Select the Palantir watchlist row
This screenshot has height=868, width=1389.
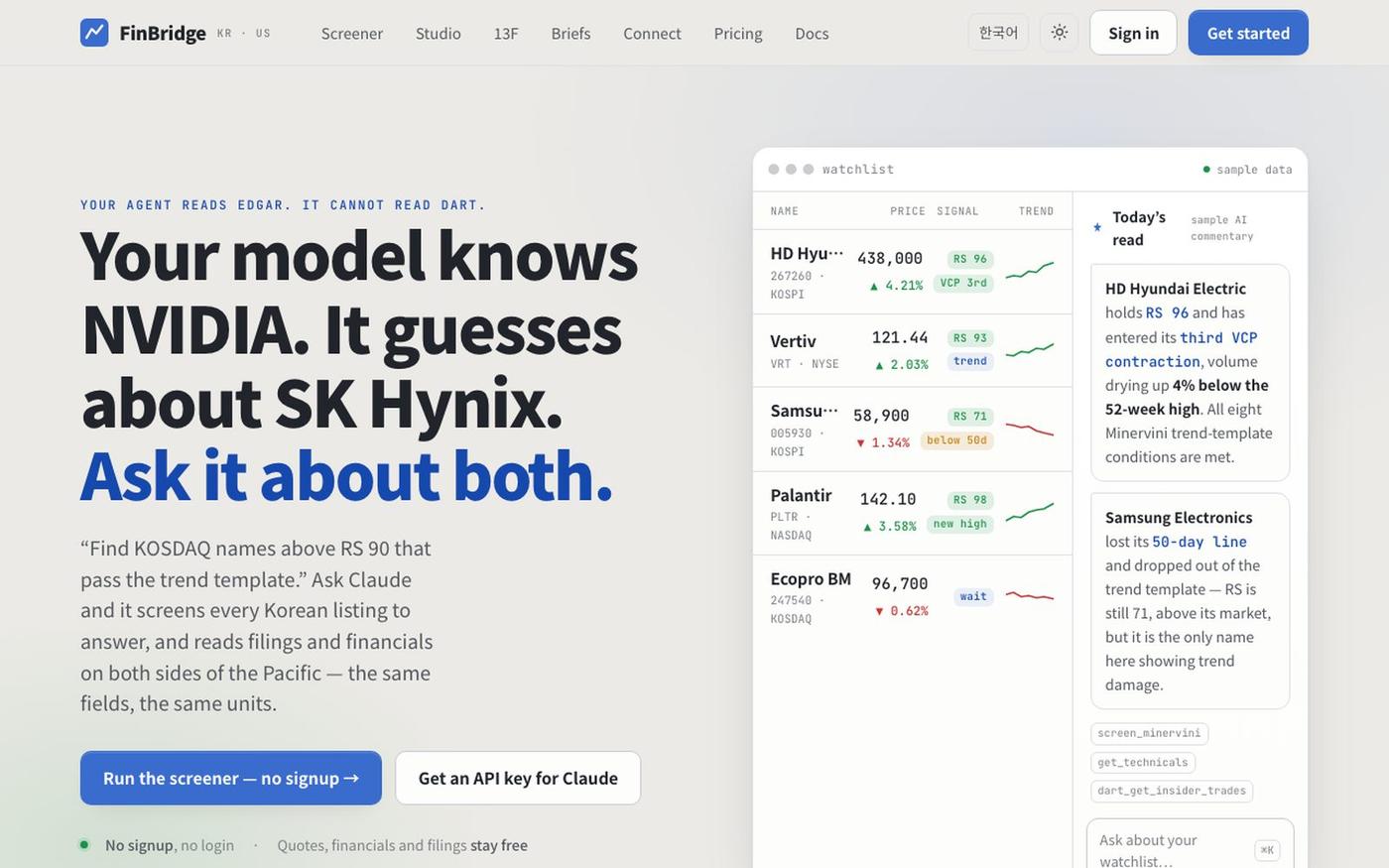pyautogui.click(x=913, y=513)
